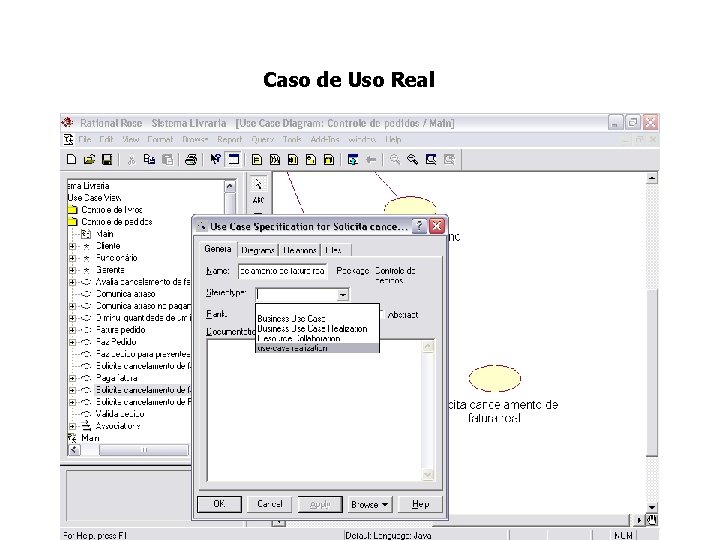Click the New file toolbar icon

tap(71, 159)
